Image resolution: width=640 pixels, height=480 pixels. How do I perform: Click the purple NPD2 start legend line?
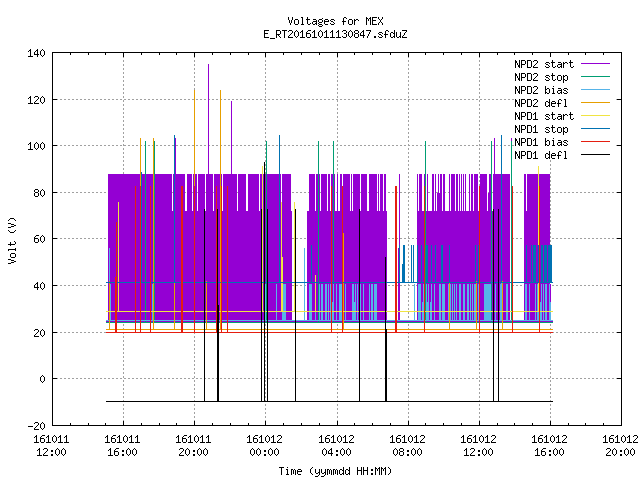pyautogui.click(x=595, y=64)
